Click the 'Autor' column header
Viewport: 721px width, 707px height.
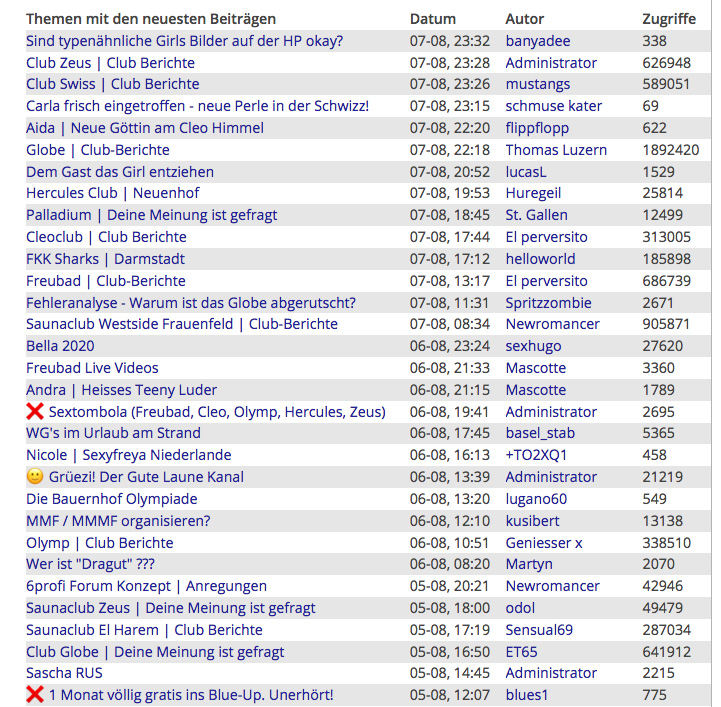(525, 19)
